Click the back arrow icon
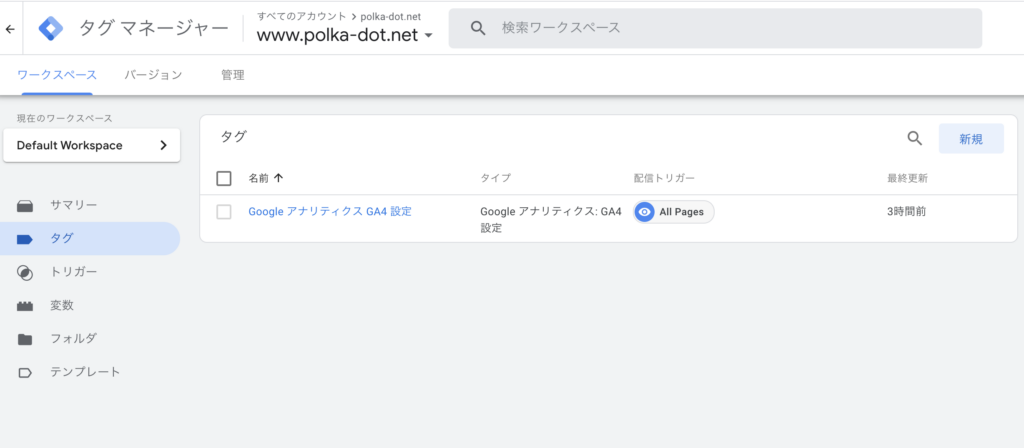Image resolution: width=1024 pixels, height=448 pixels. [x=10, y=29]
